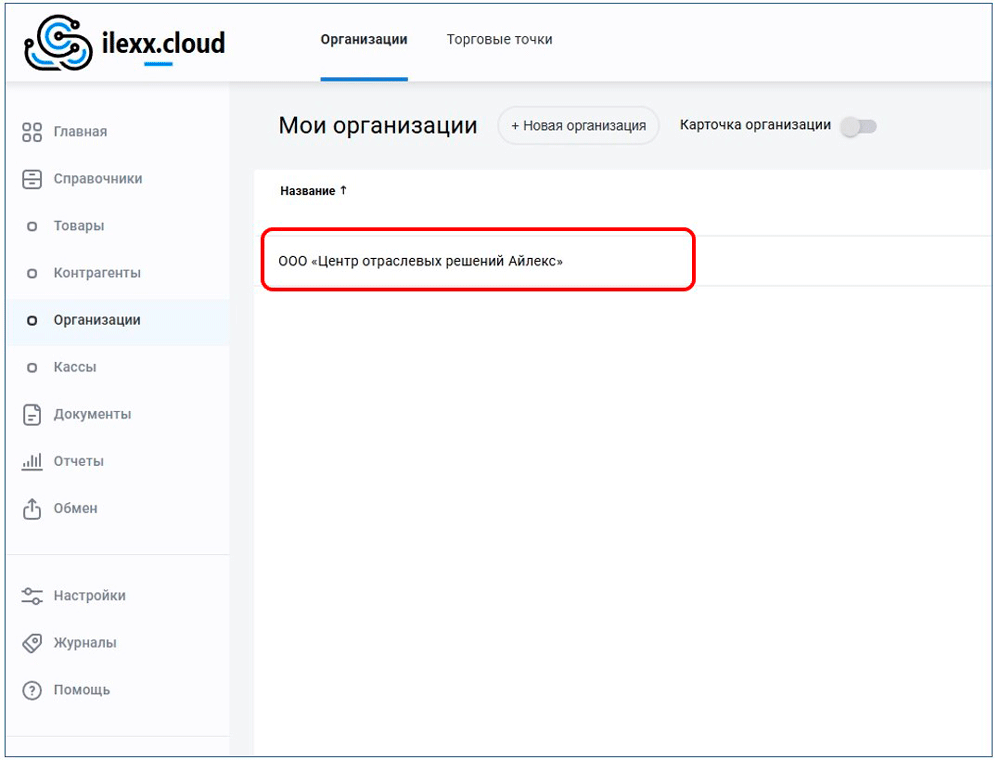The width and height of the screenshot is (1000, 760).
Task: Click the Помощь question mark icon
Action: point(32,690)
